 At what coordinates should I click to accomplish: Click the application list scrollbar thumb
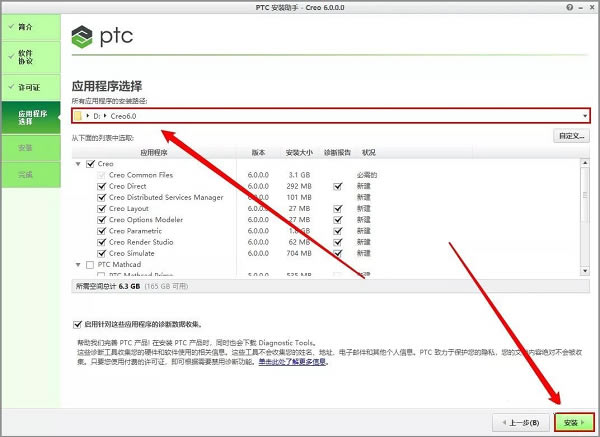[x=585, y=195]
